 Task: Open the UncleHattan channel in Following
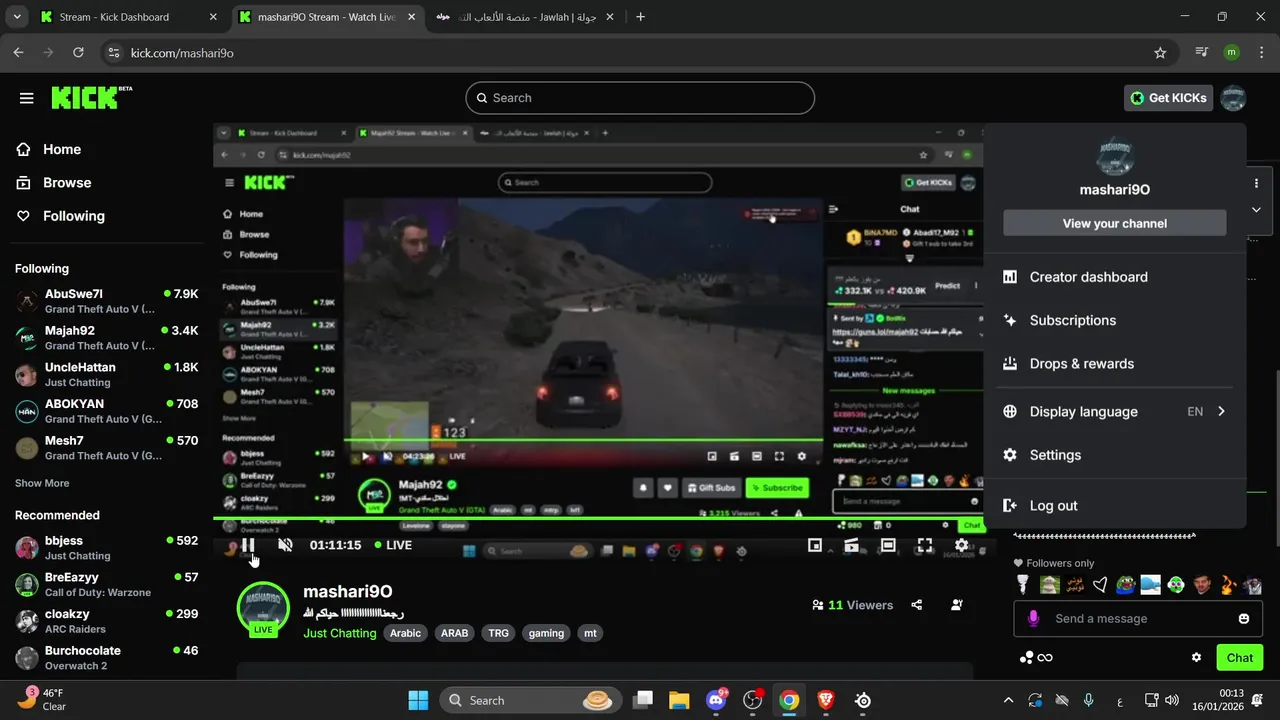pos(107,374)
